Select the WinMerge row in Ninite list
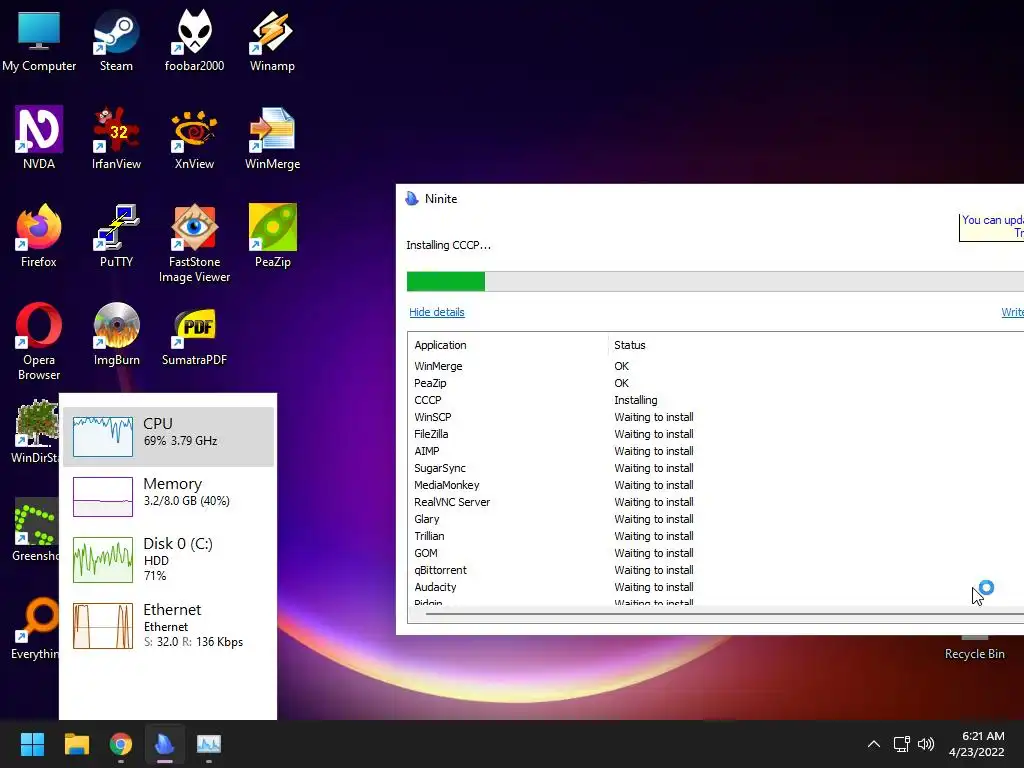This screenshot has width=1024, height=768. coord(716,366)
